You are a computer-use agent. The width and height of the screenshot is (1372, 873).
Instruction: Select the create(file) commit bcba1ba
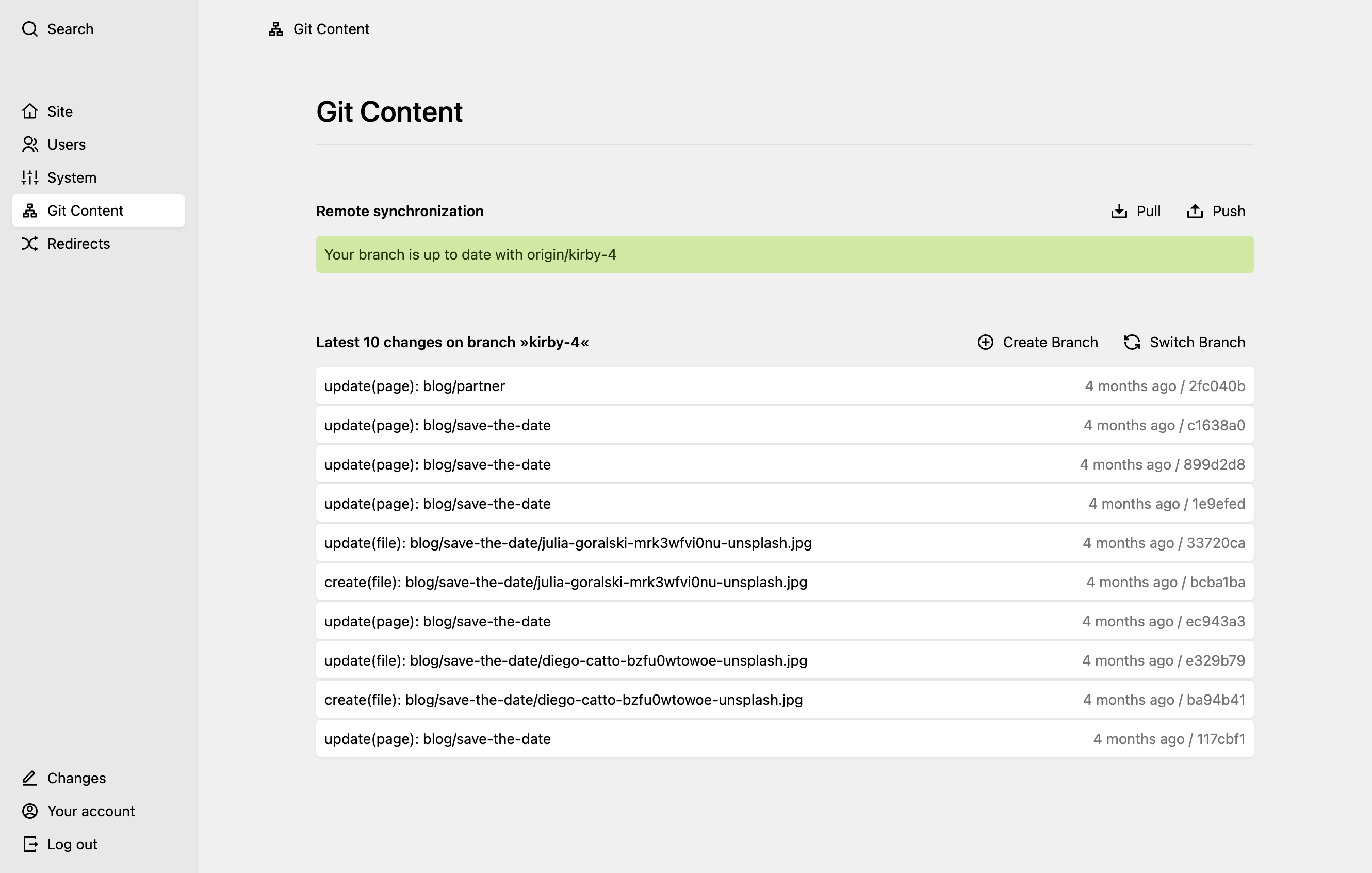coord(785,583)
